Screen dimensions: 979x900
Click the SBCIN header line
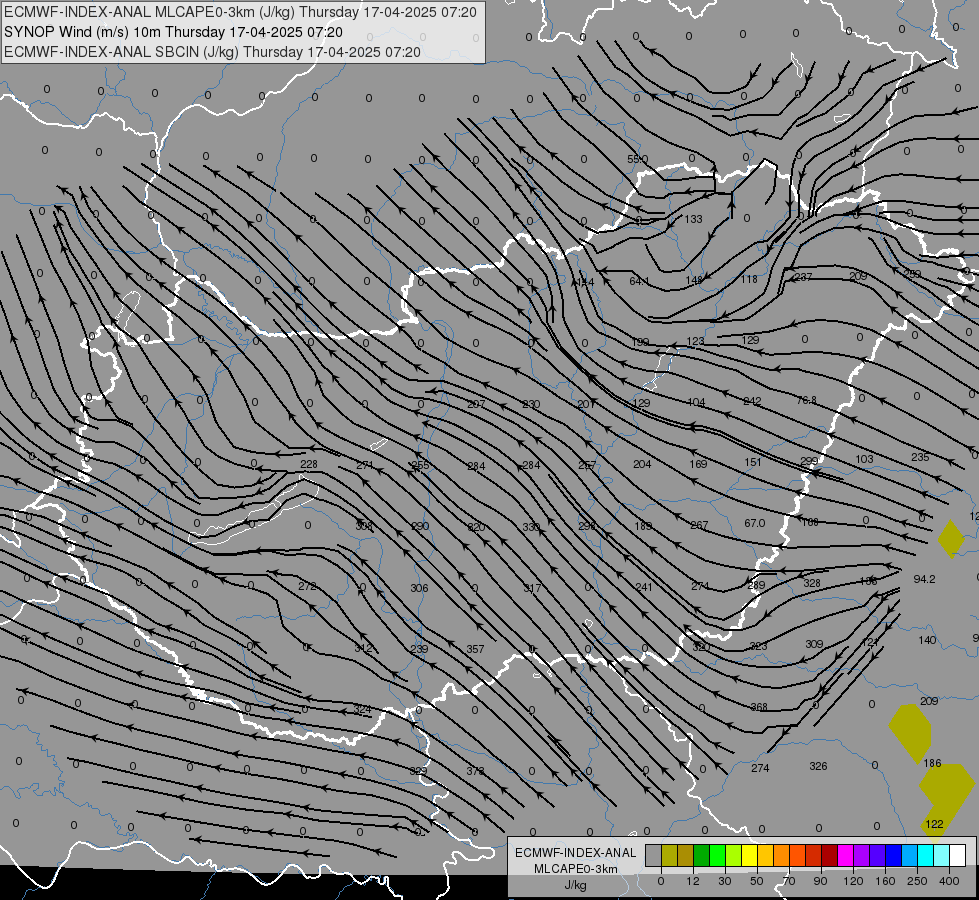tap(212, 52)
